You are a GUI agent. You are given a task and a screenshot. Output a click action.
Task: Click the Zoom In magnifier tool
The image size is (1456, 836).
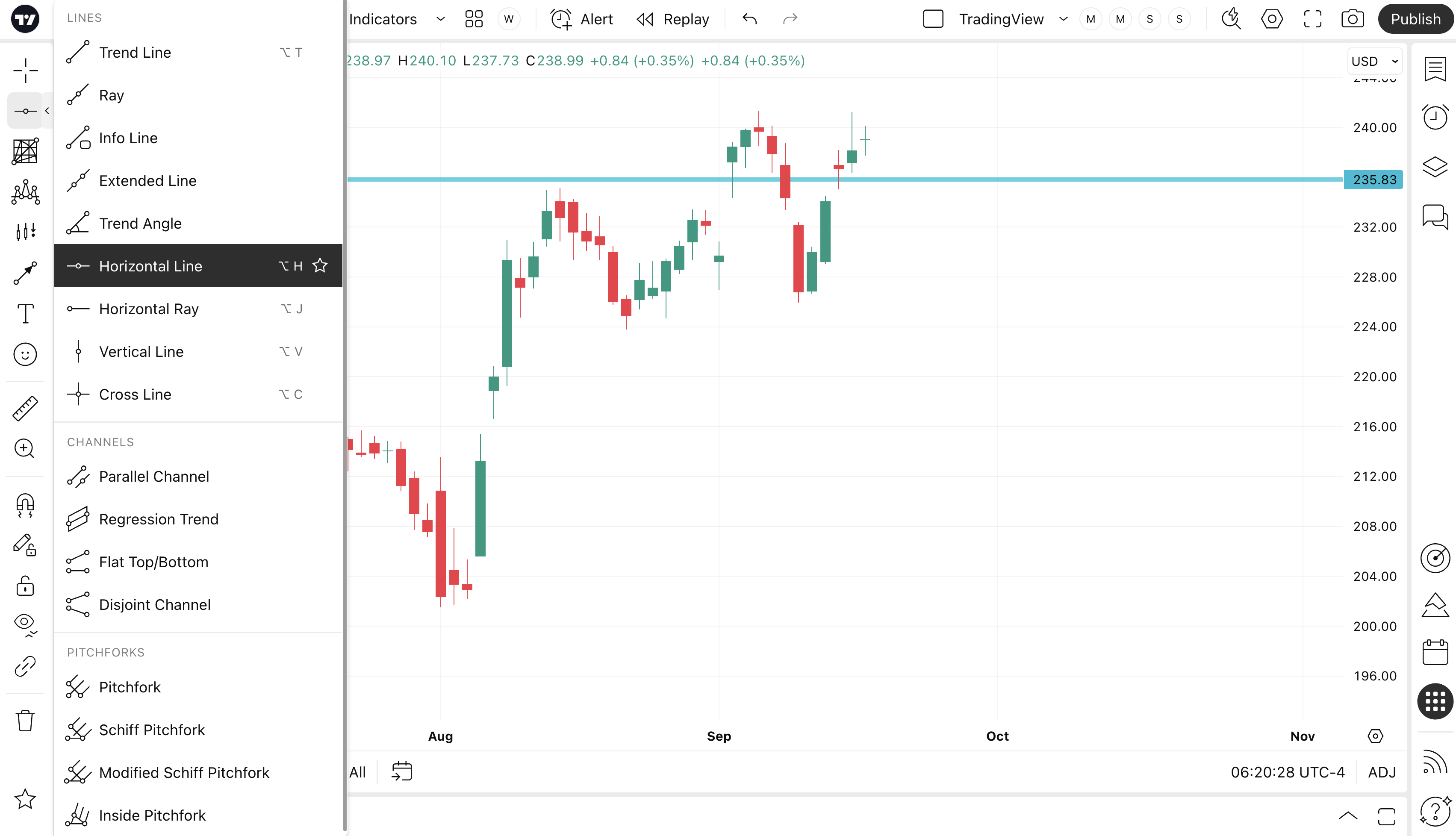click(25, 448)
